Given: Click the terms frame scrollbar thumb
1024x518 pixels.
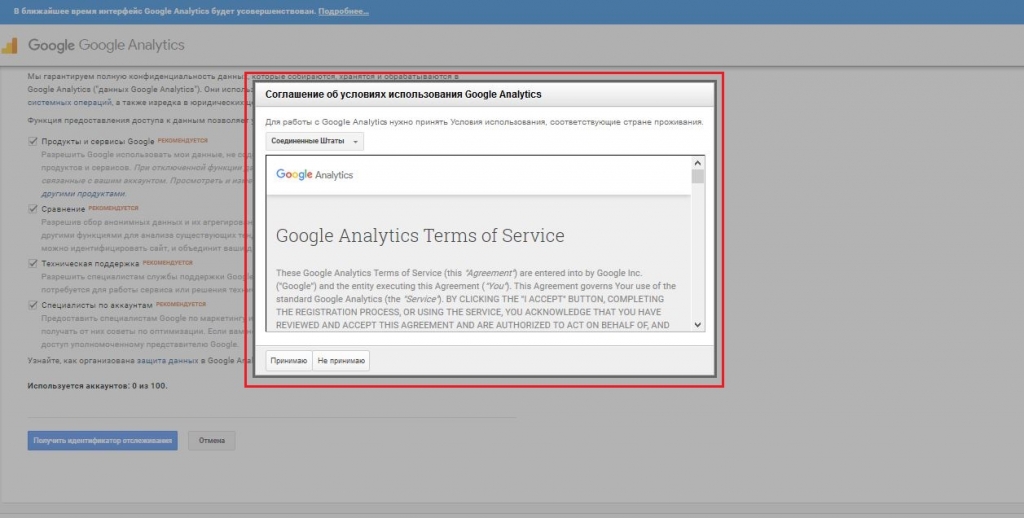Looking at the screenshot, I should (x=697, y=176).
